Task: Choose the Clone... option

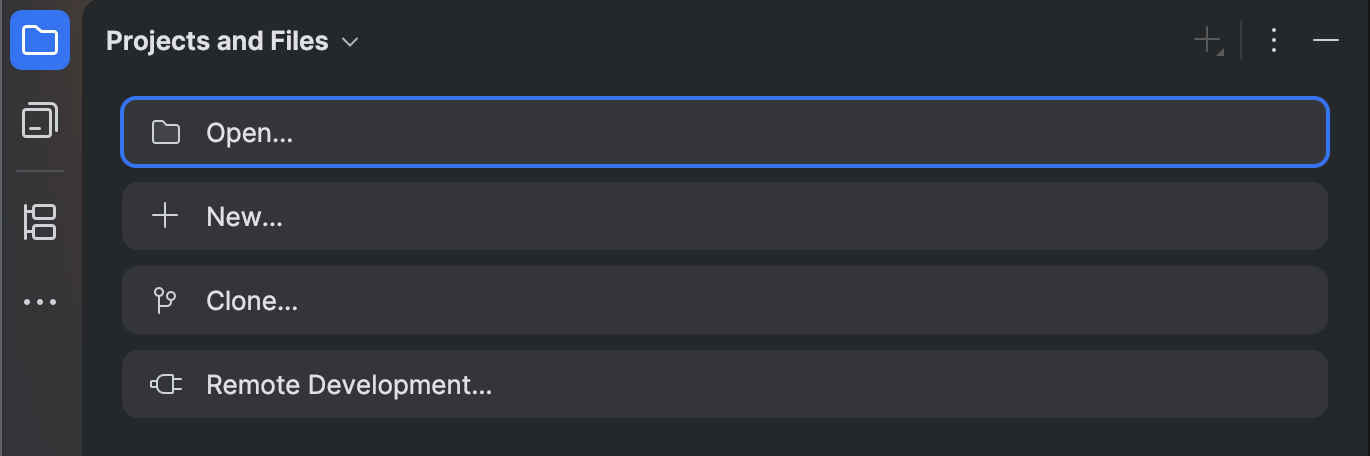Action: 251,300
